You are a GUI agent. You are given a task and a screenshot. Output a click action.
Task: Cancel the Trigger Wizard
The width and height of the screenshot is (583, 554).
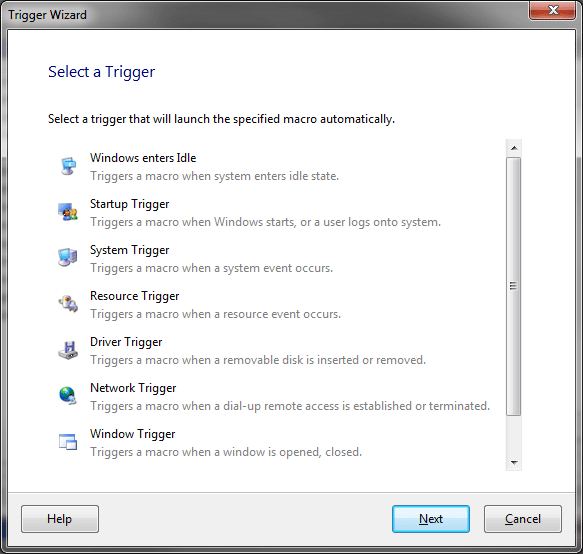coord(522,519)
